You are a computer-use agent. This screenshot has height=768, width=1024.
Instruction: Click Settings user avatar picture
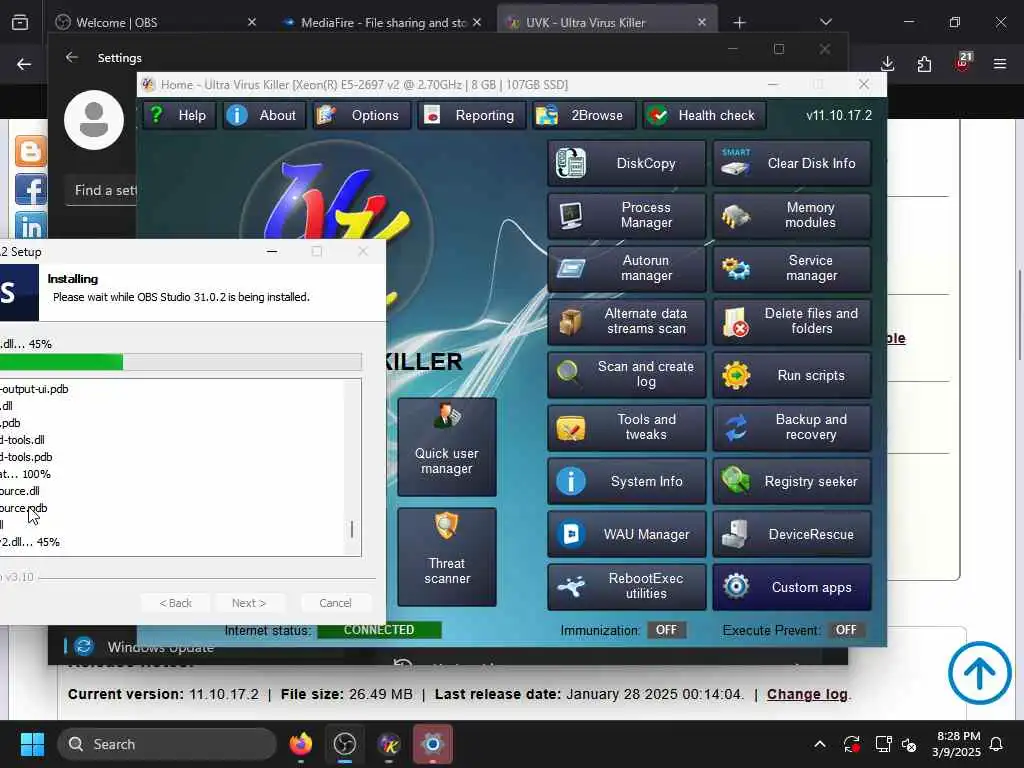94,120
